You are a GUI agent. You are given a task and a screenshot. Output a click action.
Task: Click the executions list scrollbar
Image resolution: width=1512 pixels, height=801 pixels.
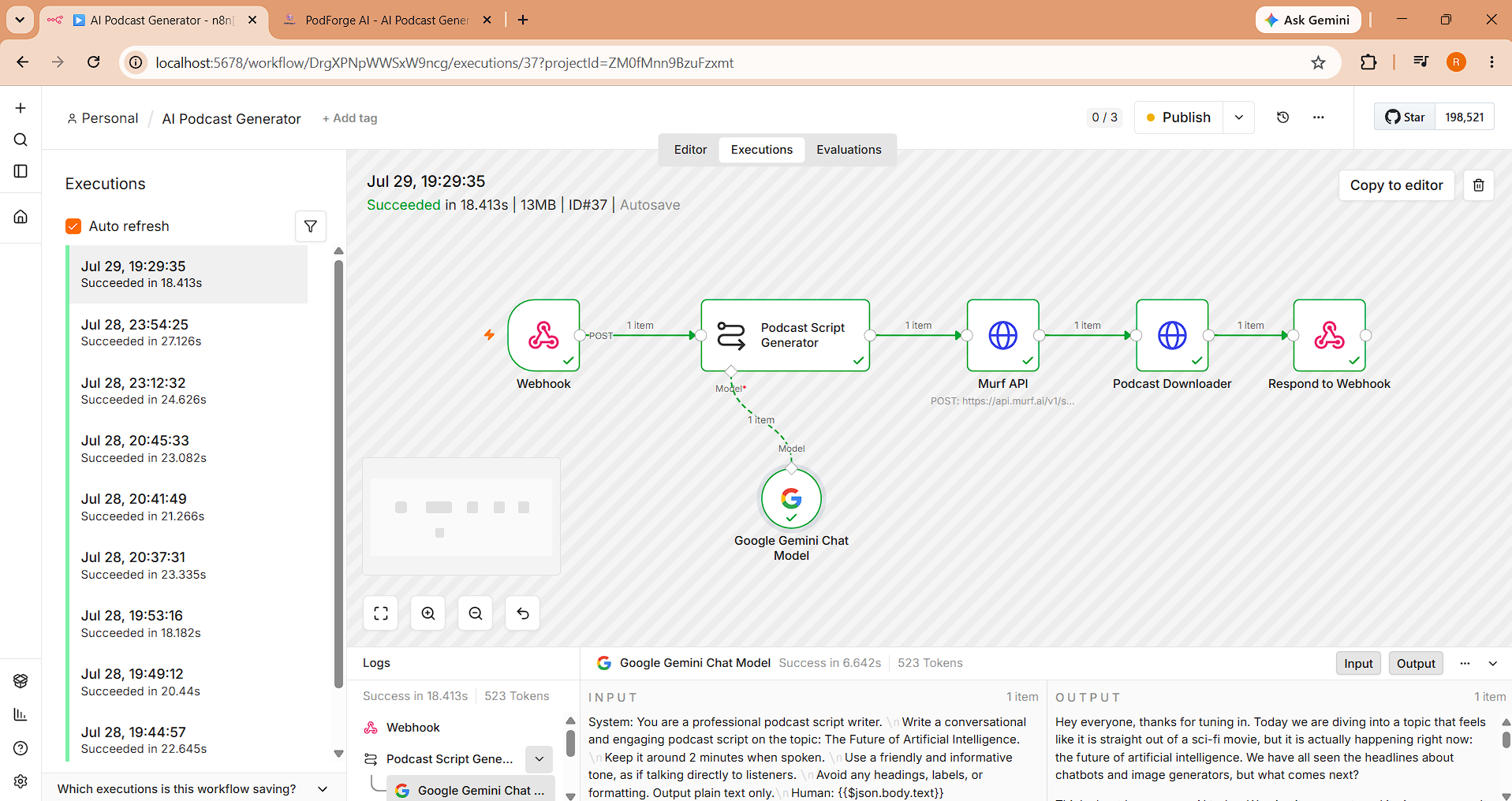pos(338,473)
